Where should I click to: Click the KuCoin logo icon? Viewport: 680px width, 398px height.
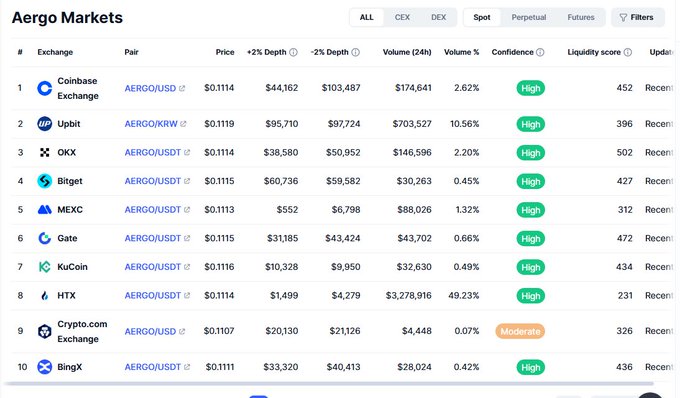coord(44,267)
